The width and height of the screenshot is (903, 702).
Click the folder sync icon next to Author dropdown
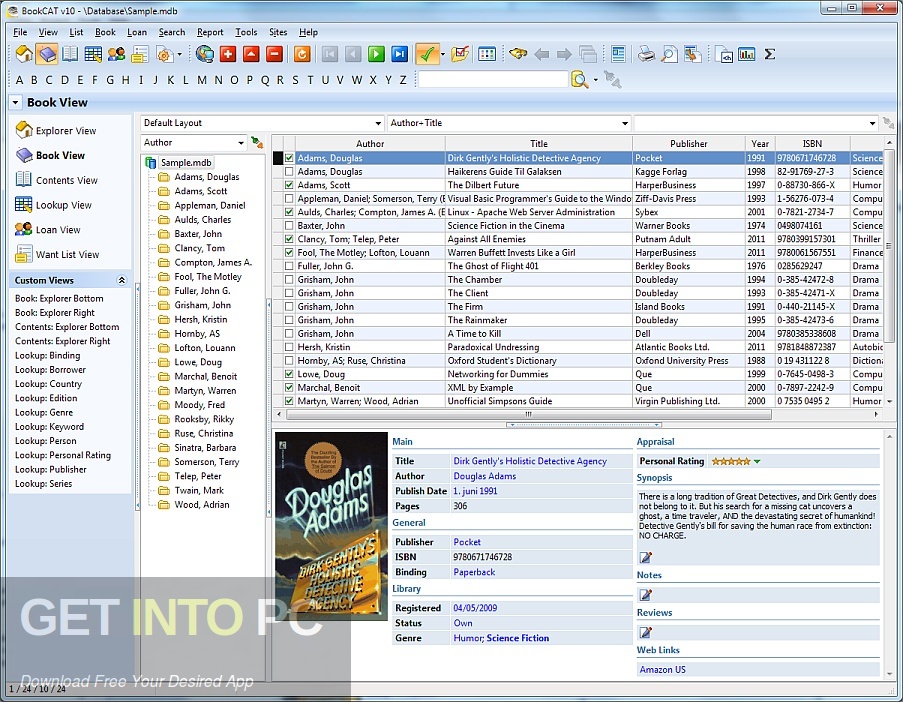tap(257, 142)
